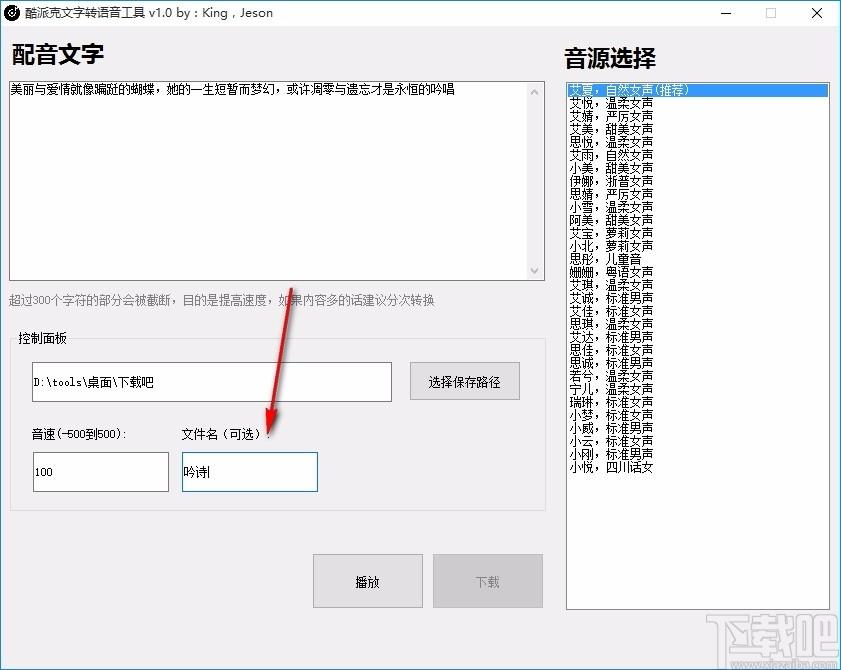Select voice 艾夏,自然女声(推荐)

point(697,90)
